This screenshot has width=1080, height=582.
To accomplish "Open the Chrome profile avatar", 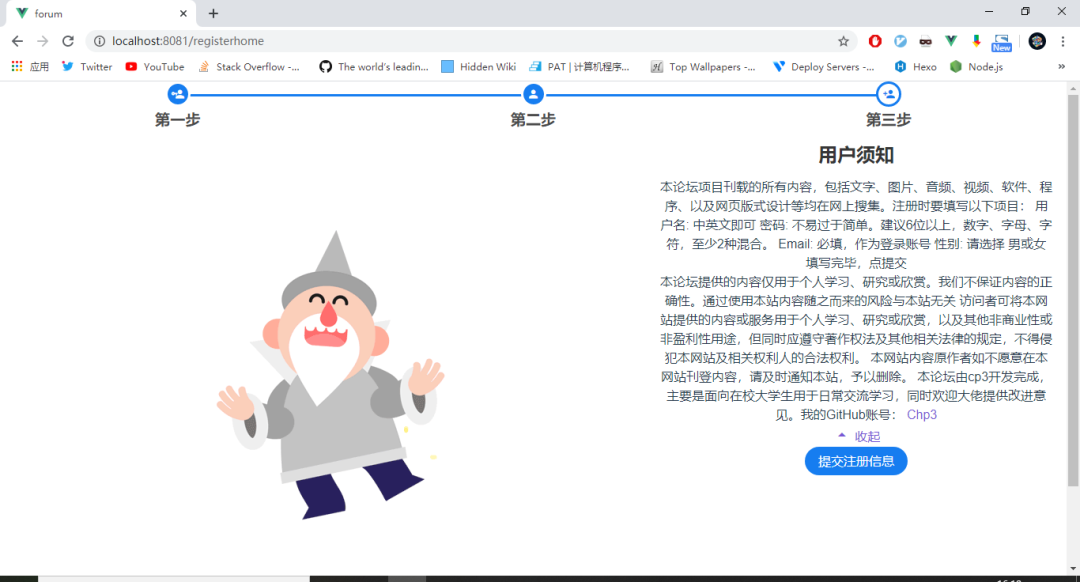I will coord(1034,41).
